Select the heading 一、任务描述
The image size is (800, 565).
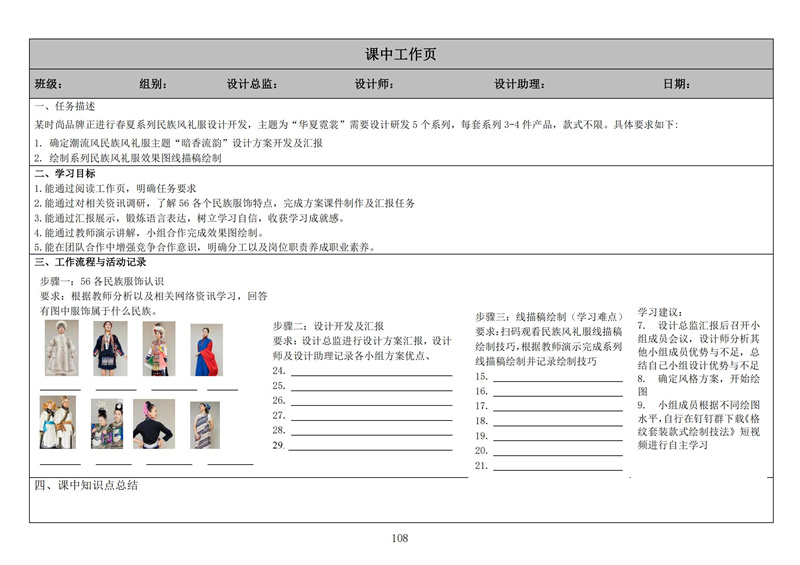tap(65, 106)
